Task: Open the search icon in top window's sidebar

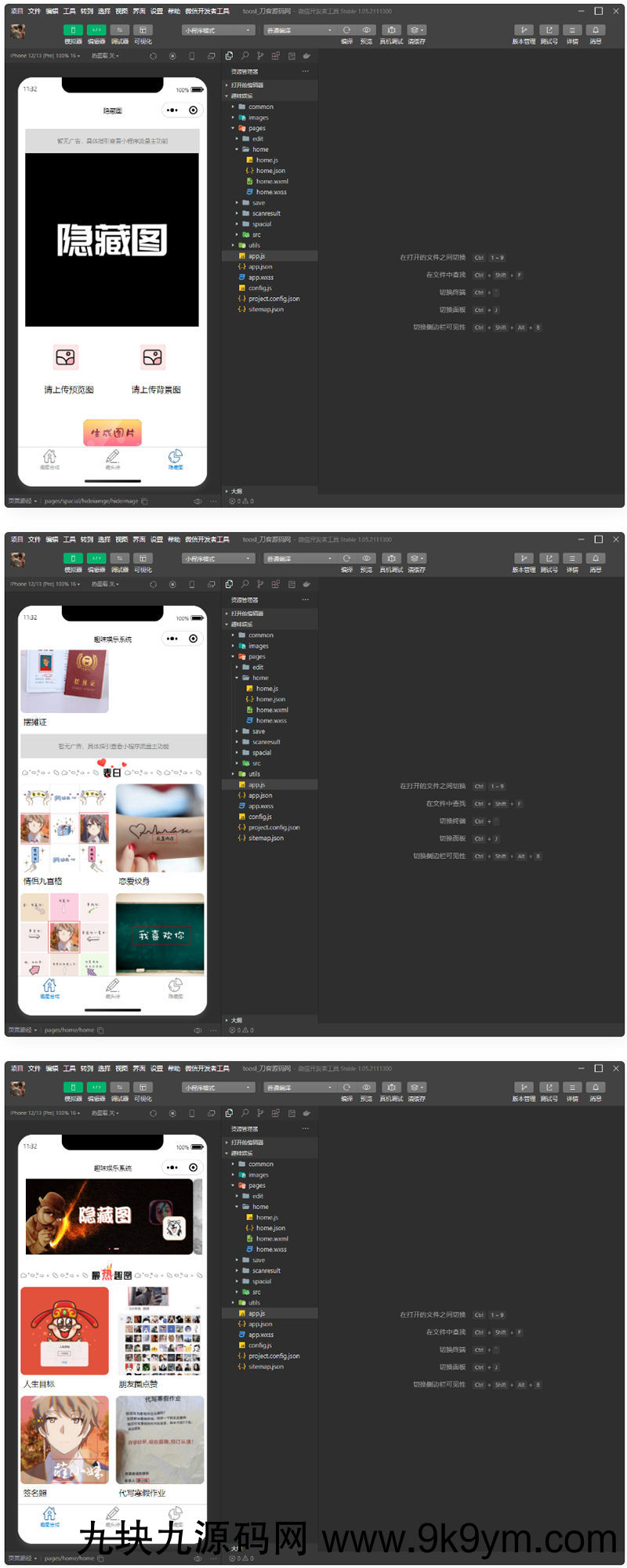Action: click(x=245, y=56)
